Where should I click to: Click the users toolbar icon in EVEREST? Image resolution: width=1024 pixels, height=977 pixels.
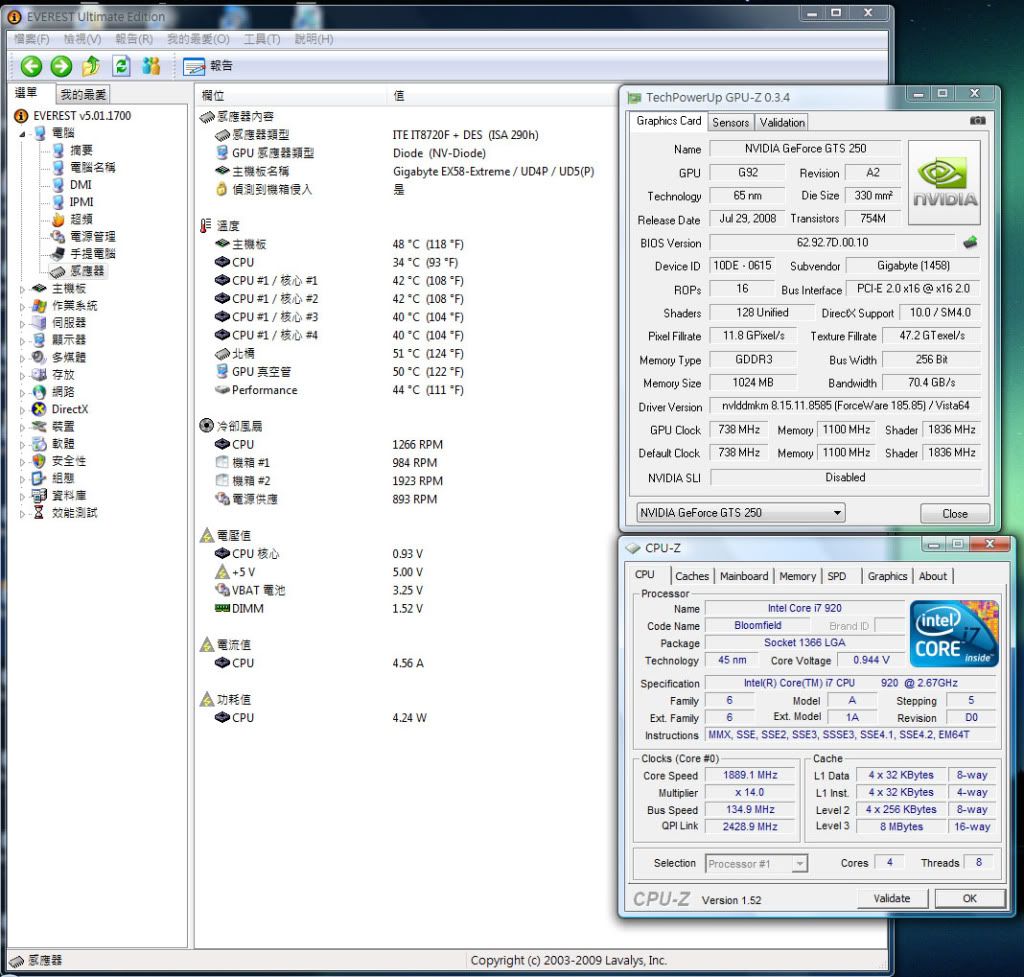click(x=151, y=66)
